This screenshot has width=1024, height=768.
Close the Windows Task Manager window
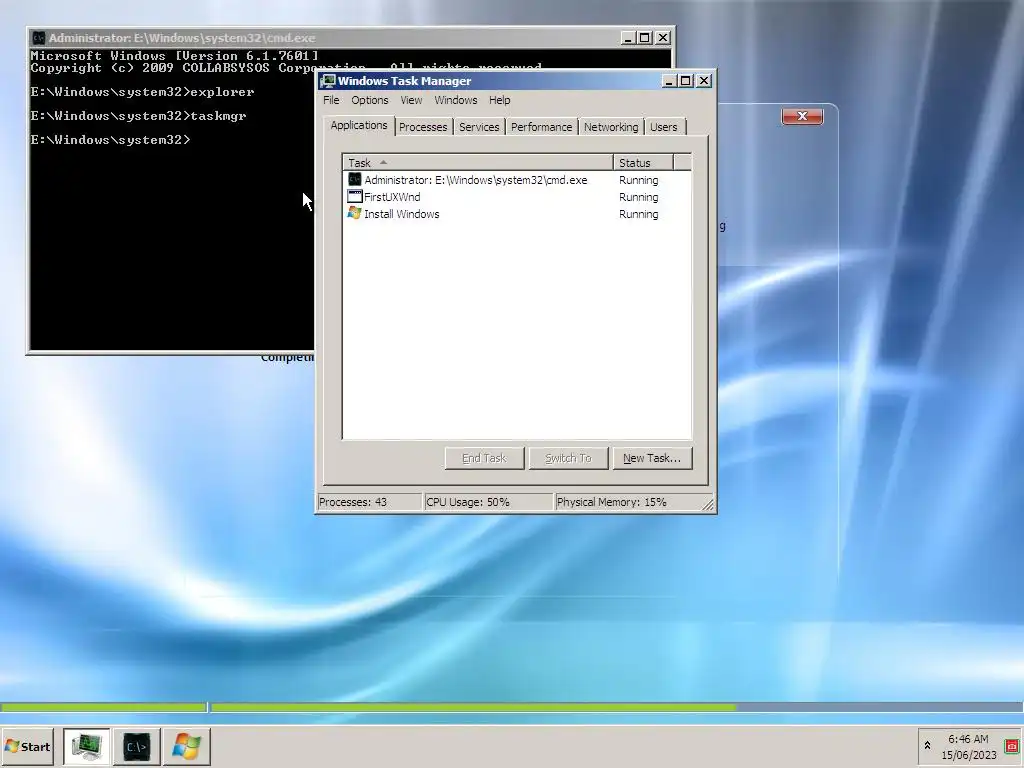coord(704,81)
